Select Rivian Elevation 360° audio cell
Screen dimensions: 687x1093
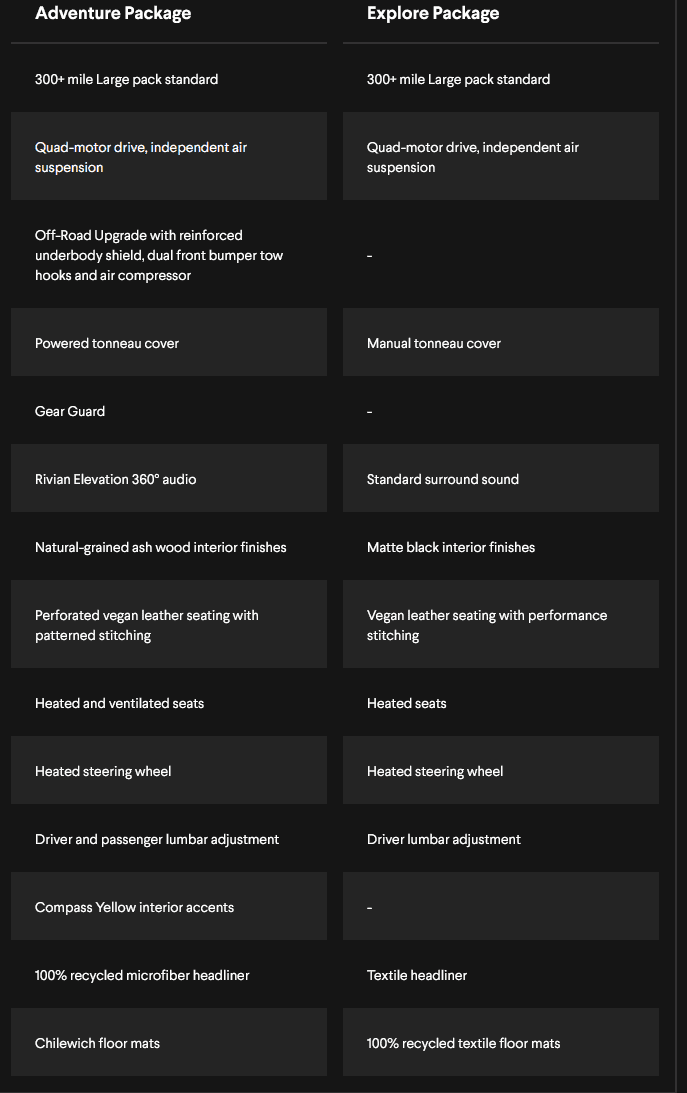click(x=169, y=478)
